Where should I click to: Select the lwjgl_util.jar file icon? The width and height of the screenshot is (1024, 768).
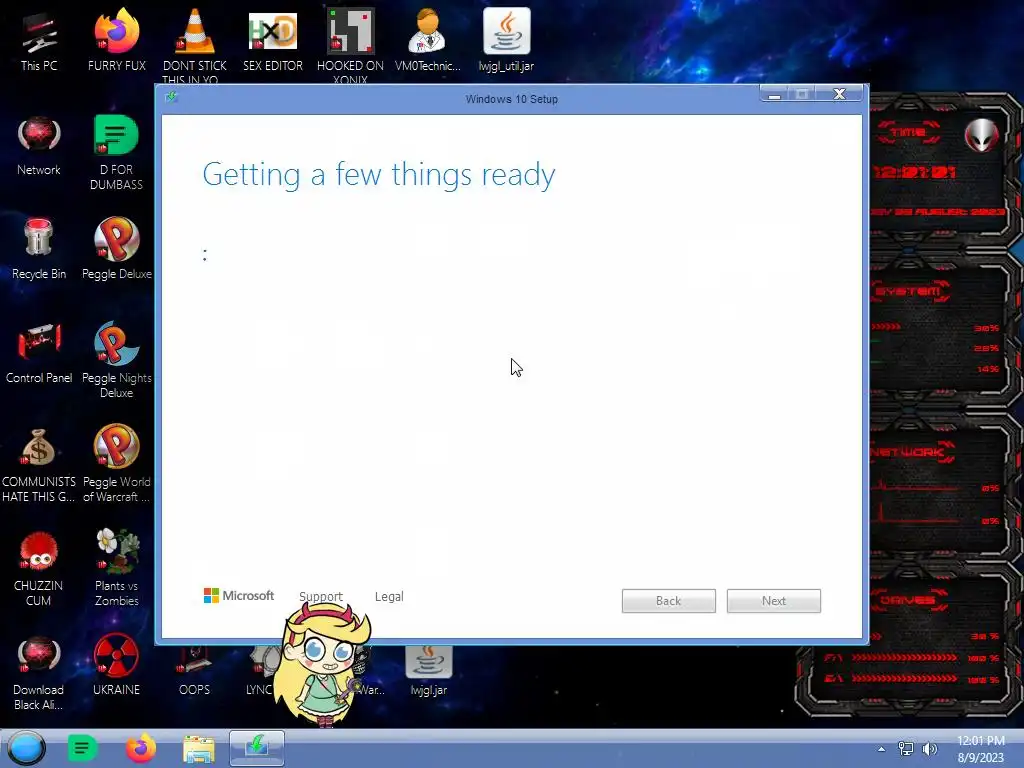tap(506, 40)
